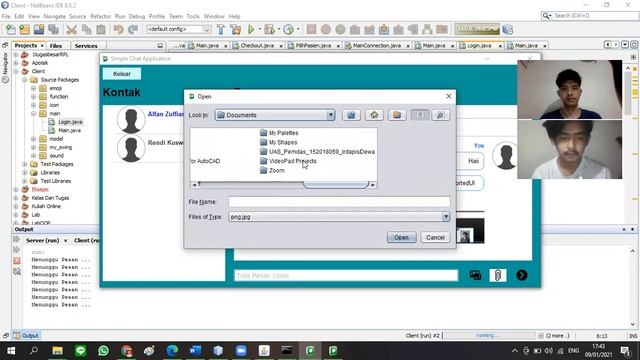The height and width of the screenshot is (360, 640).
Task: Open Microsoft Edge from the taskbar
Action: point(172,351)
